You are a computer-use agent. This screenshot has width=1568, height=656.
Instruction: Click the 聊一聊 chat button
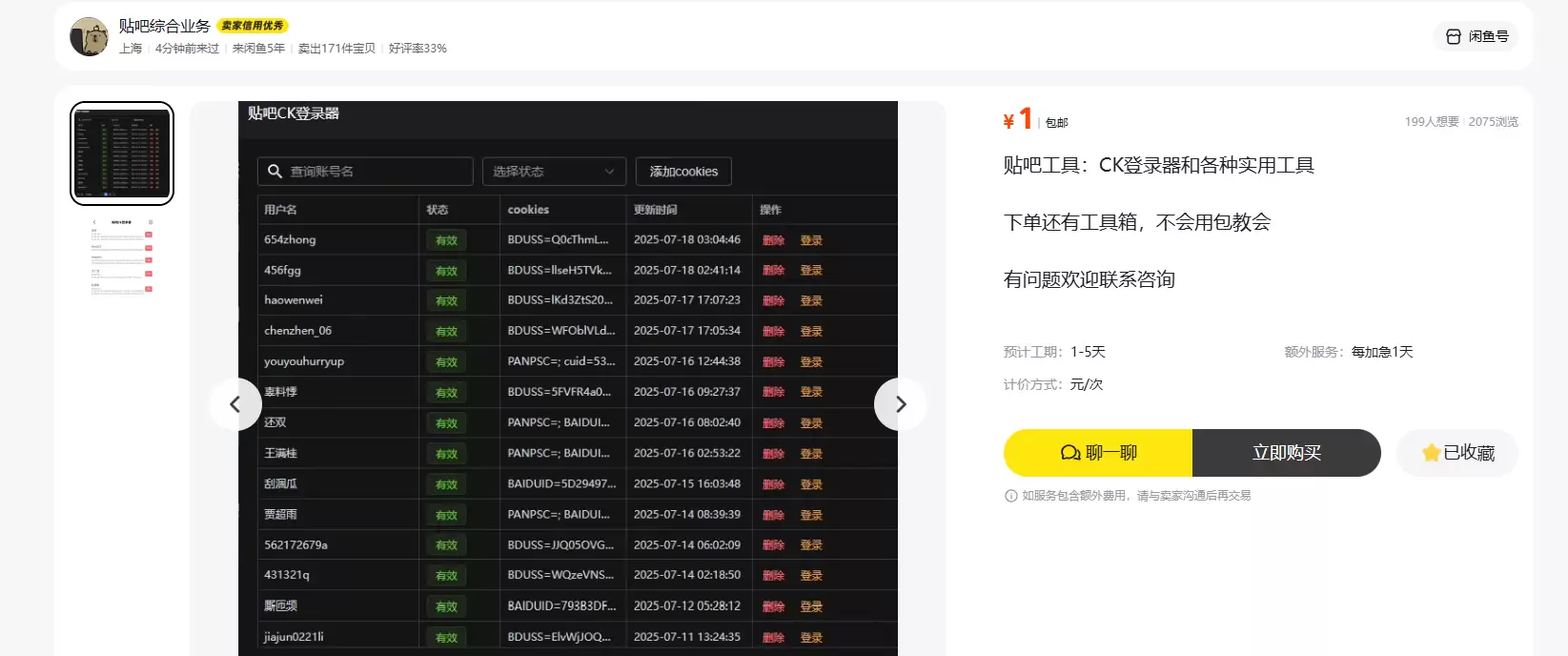[1098, 453]
